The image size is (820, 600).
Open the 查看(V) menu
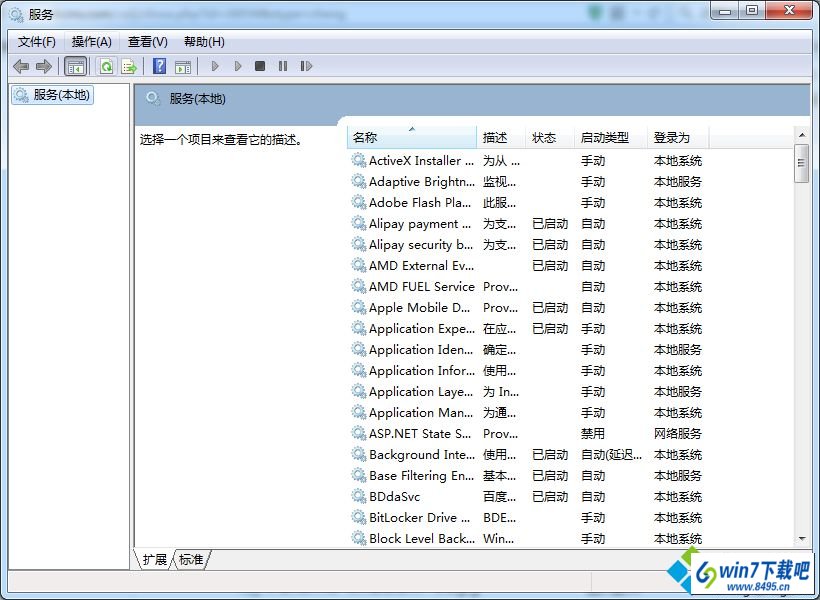pyautogui.click(x=147, y=42)
